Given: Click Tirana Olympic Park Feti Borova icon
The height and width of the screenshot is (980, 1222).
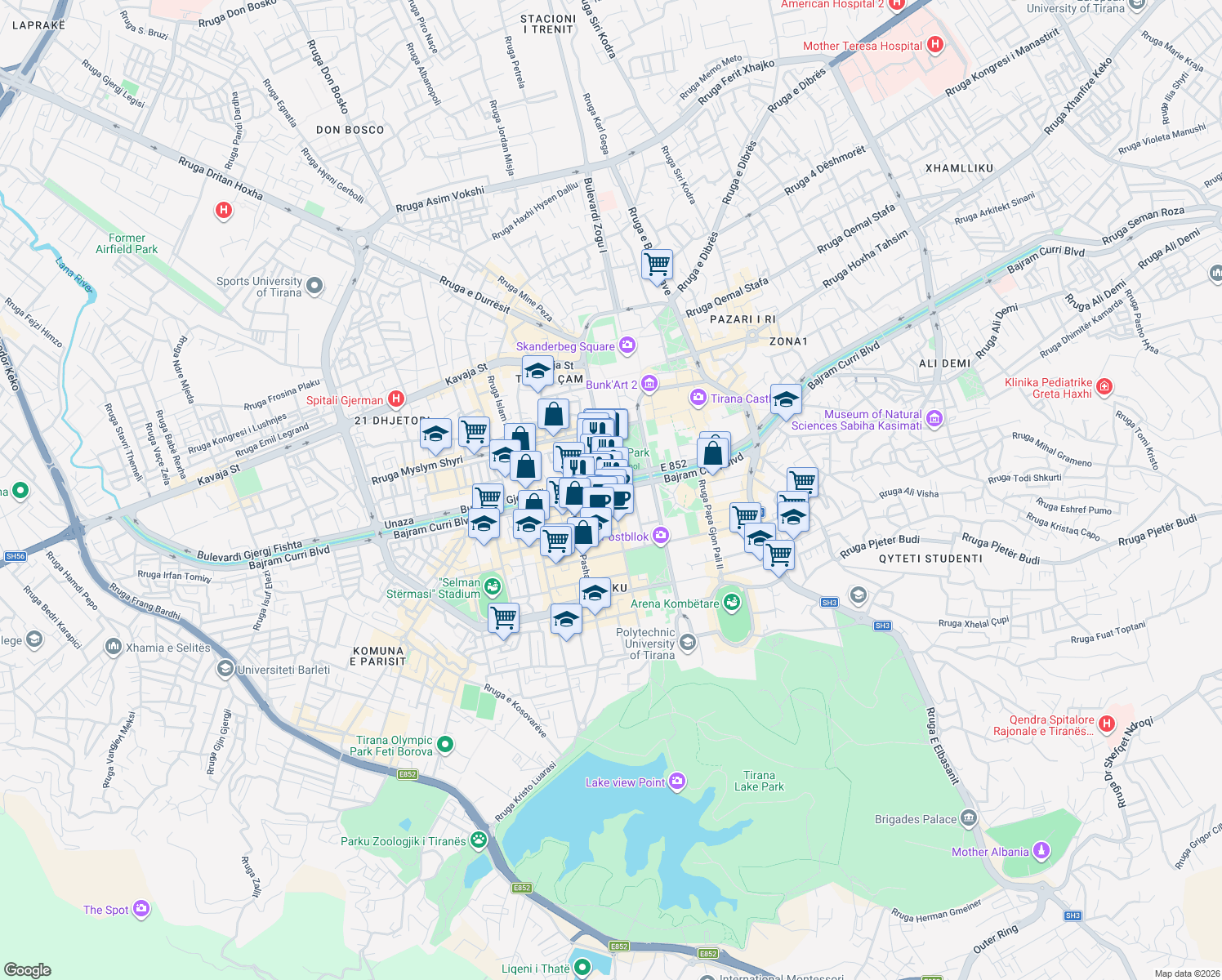Looking at the screenshot, I should click(x=445, y=745).
